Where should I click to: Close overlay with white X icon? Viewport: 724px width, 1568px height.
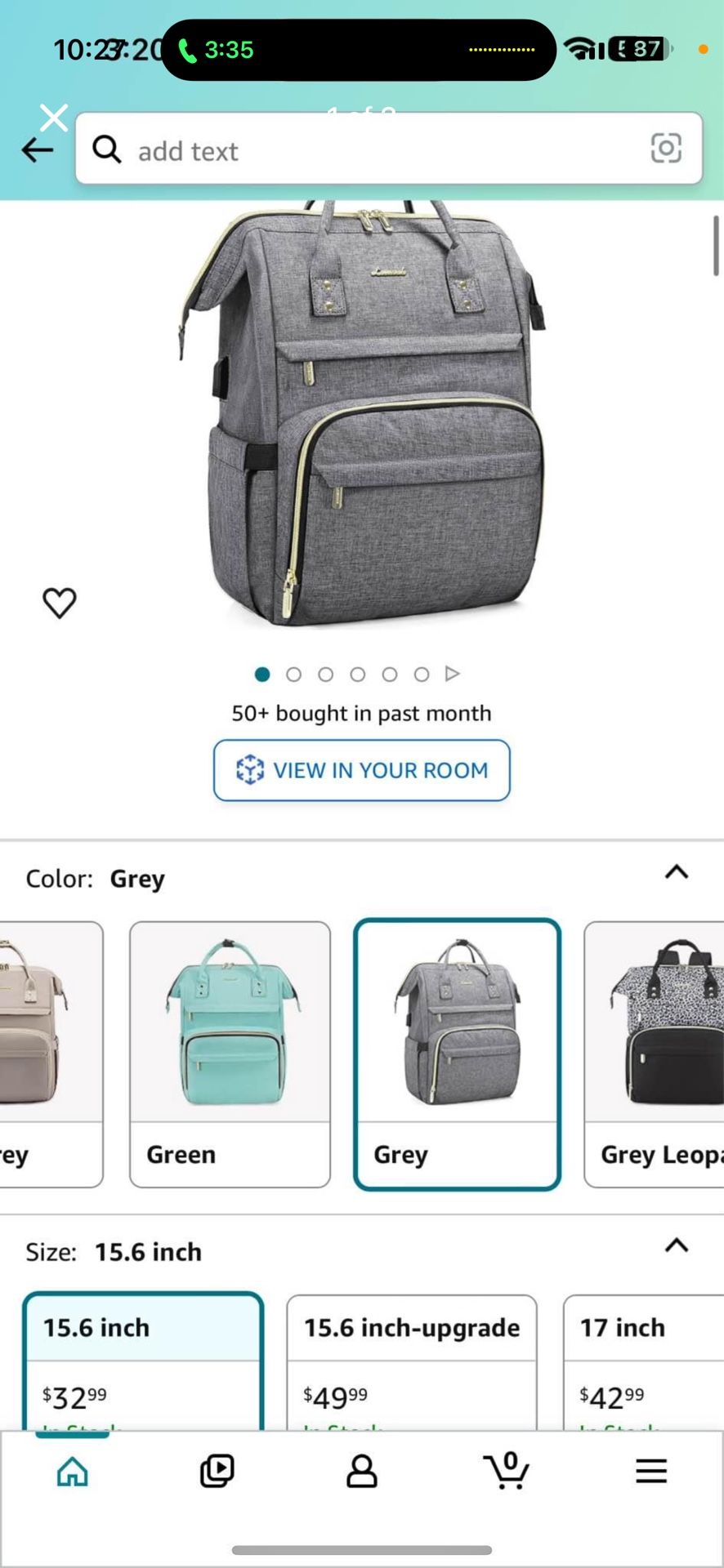54,118
